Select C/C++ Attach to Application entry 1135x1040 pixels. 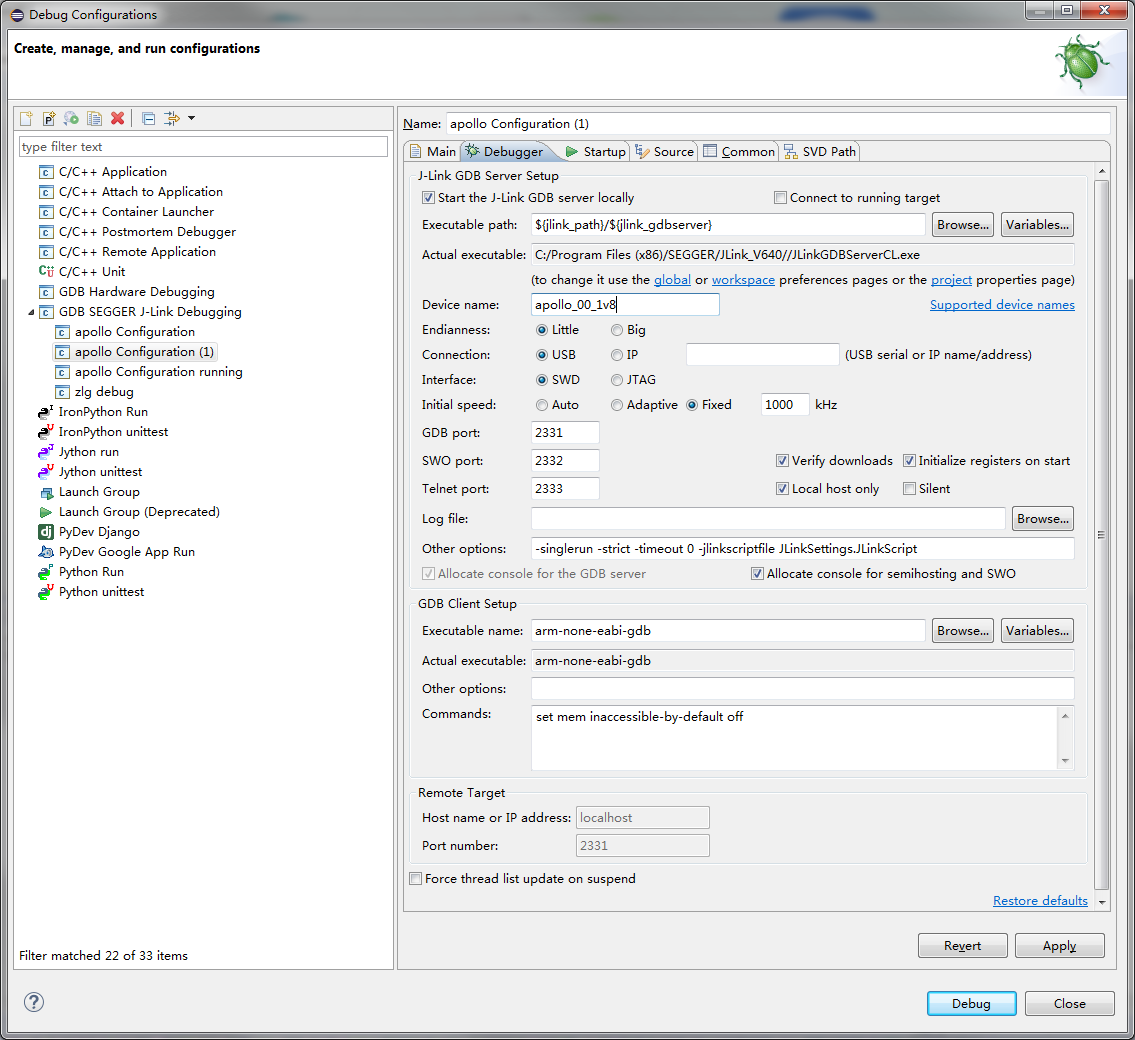click(x=140, y=192)
